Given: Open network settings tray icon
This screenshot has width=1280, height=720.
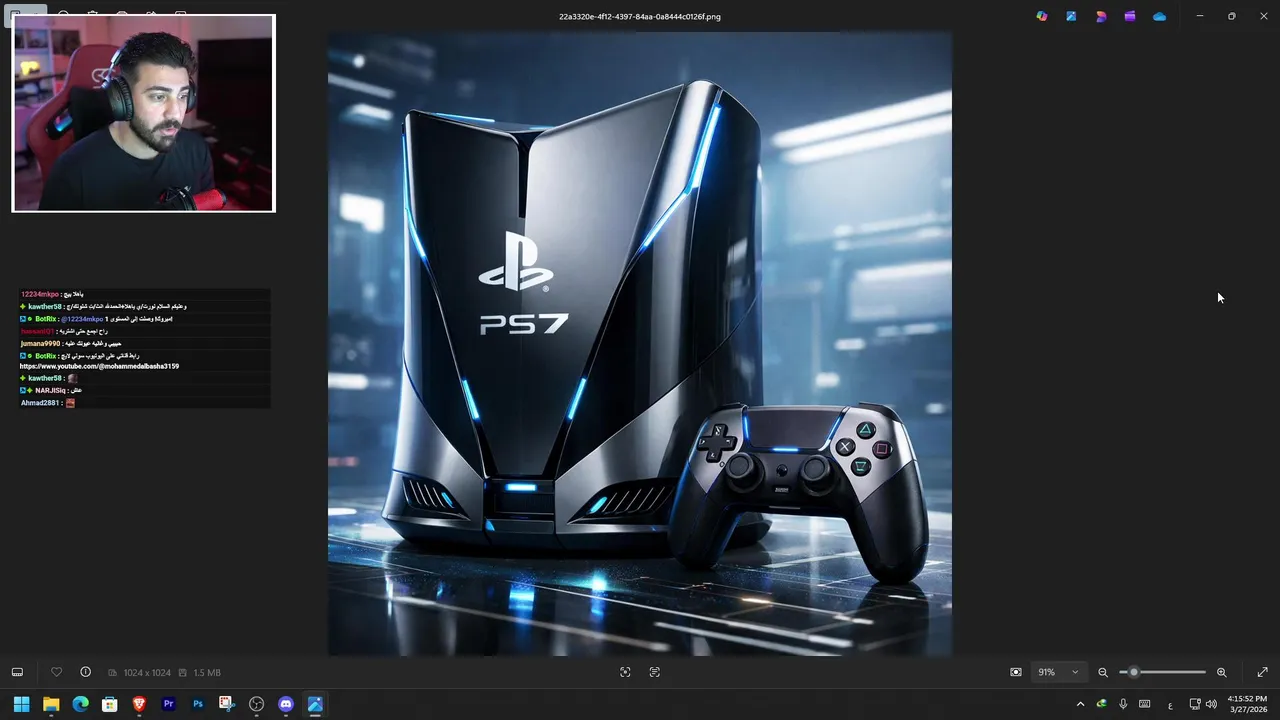Looking at the screenshot, I should click(x=1194, y=704).
